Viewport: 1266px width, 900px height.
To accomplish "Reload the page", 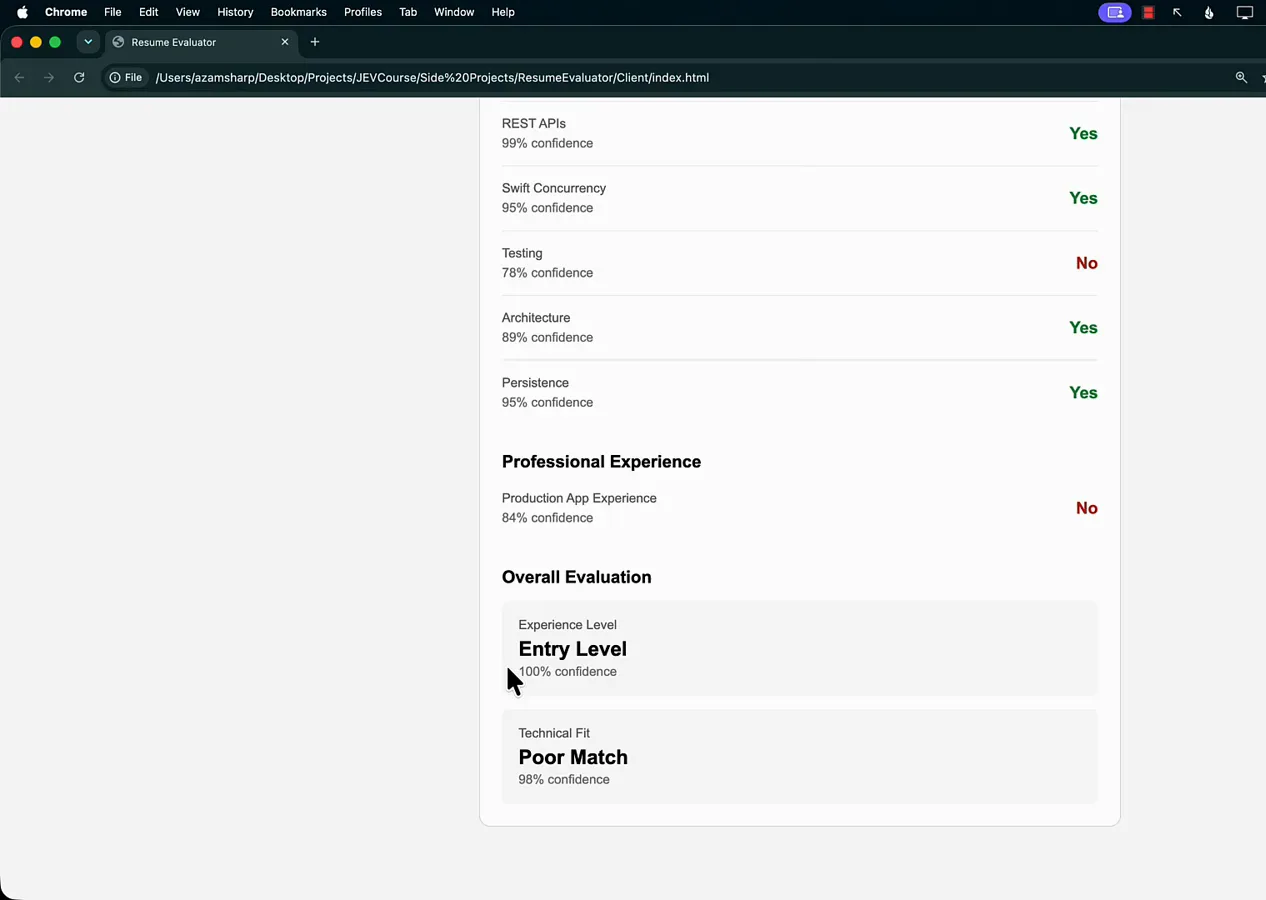I will click(79, 77).
